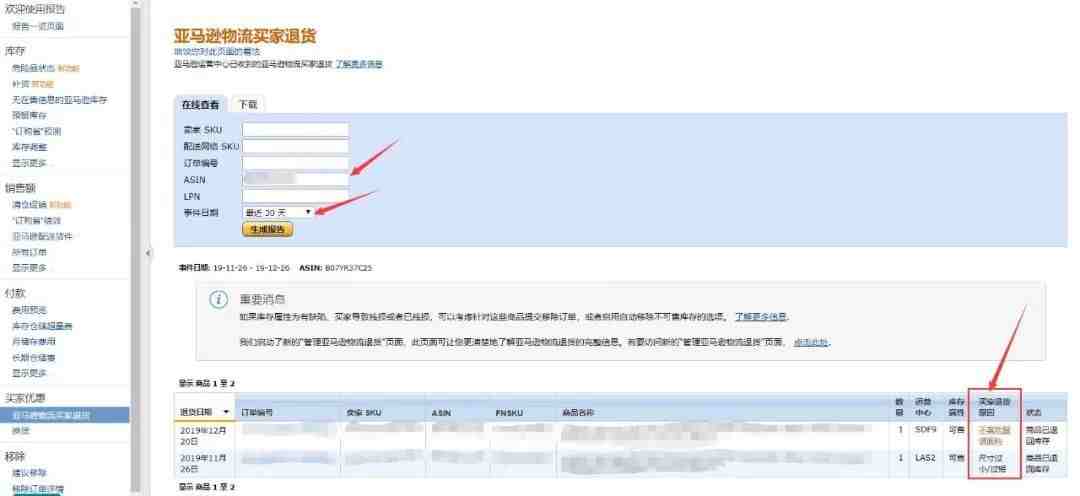This screenshot has width=1080, height=496.
Task: Select the 在线查看 tab
Action: [200, 104]
